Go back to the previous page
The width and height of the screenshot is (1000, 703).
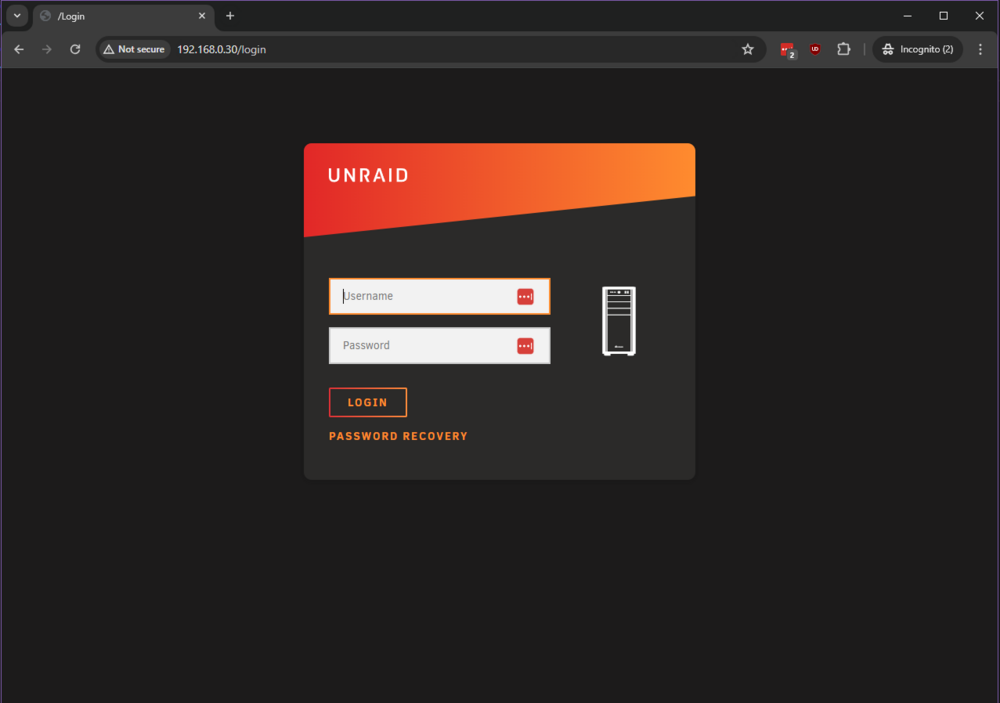pos(18,49)
